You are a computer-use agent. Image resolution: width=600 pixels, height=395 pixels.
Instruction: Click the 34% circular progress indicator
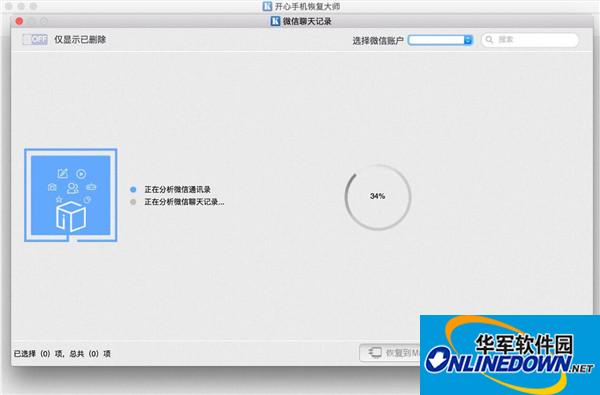[378, 197]
